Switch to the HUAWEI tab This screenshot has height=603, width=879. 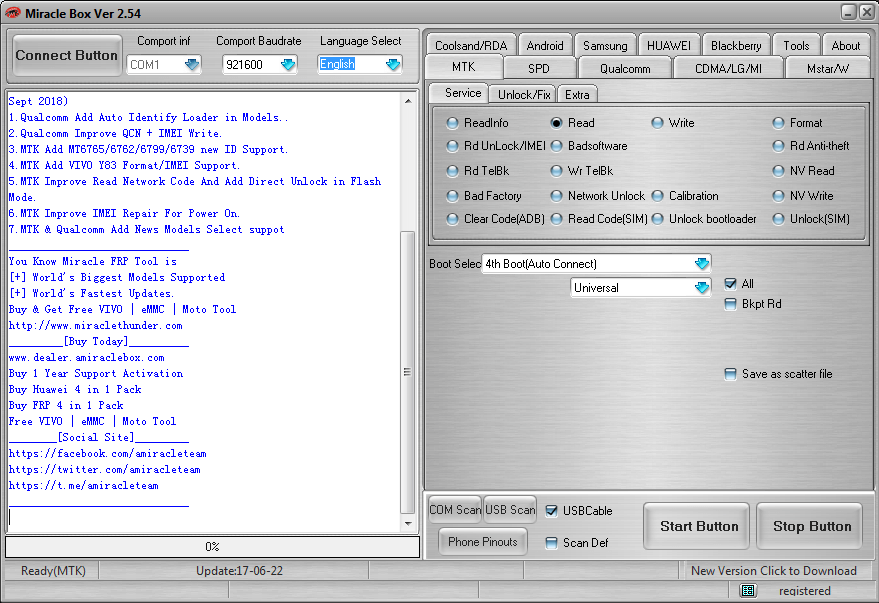[669, 45]
